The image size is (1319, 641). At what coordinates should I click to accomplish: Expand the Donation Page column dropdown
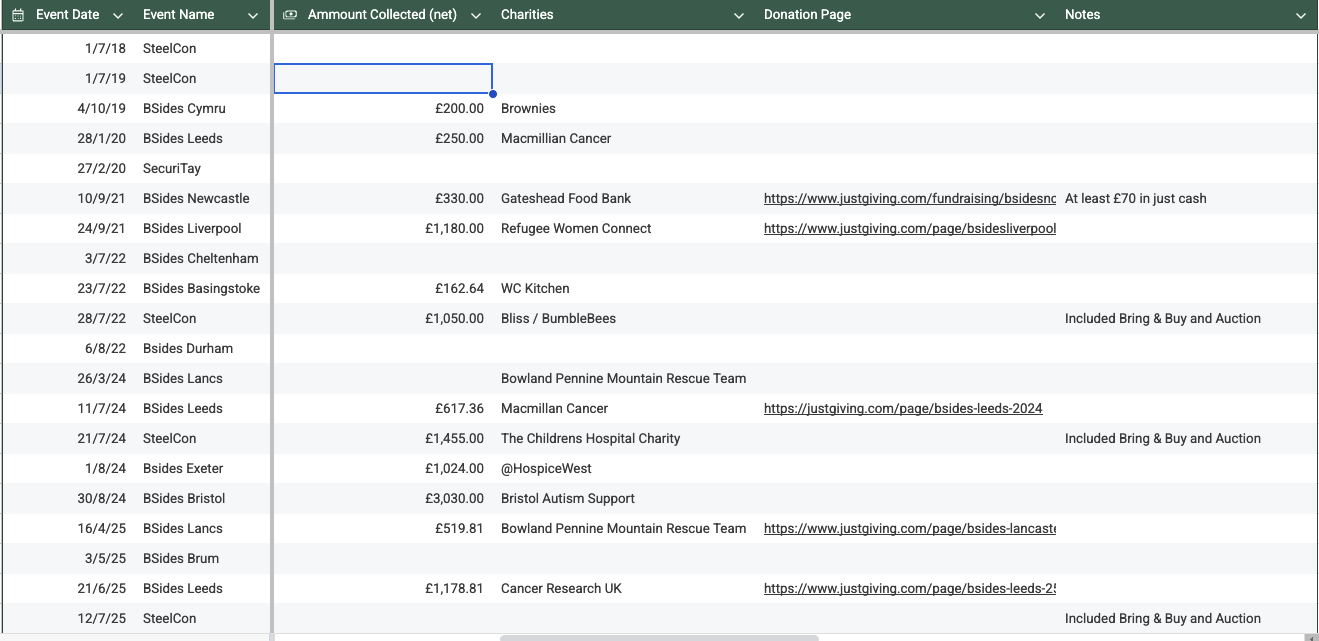pos(1040,16)
